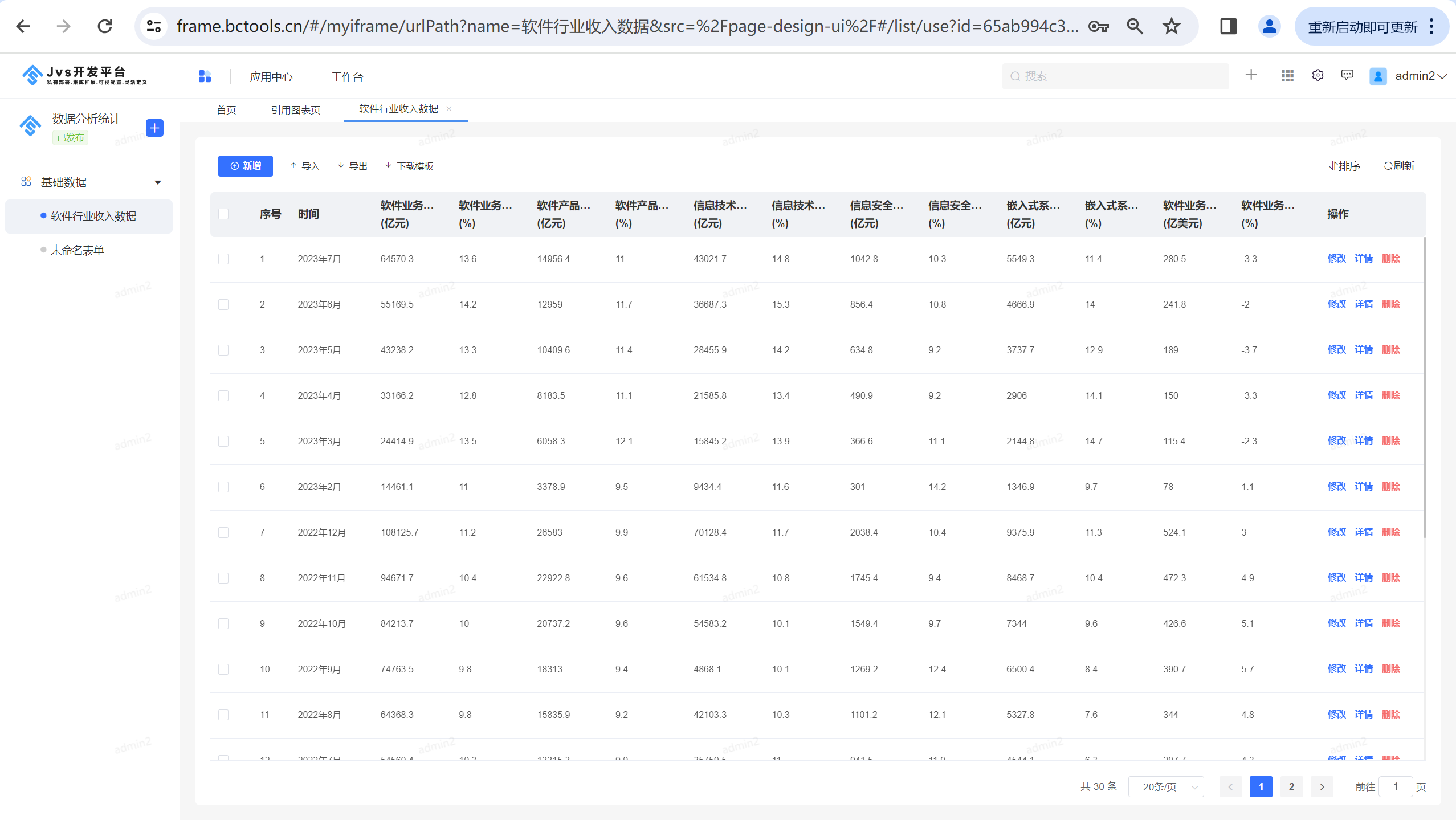This screenshot has width=1456, height=820.
Task: Open the 应用中心 menu item
Action: (x=271, y=76)
